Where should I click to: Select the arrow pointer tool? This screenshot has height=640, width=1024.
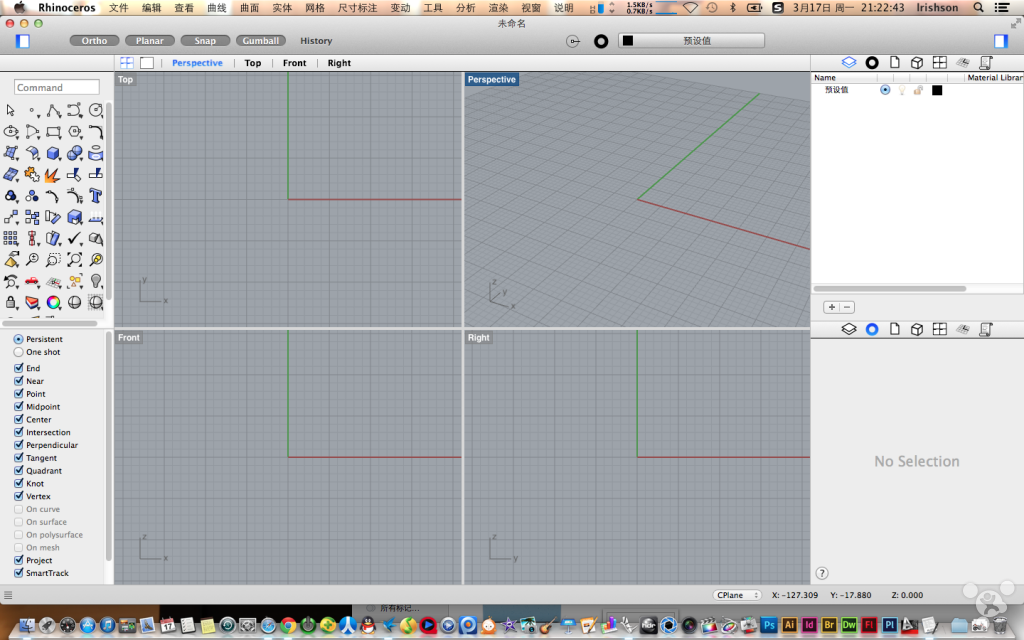coord(11,110)
